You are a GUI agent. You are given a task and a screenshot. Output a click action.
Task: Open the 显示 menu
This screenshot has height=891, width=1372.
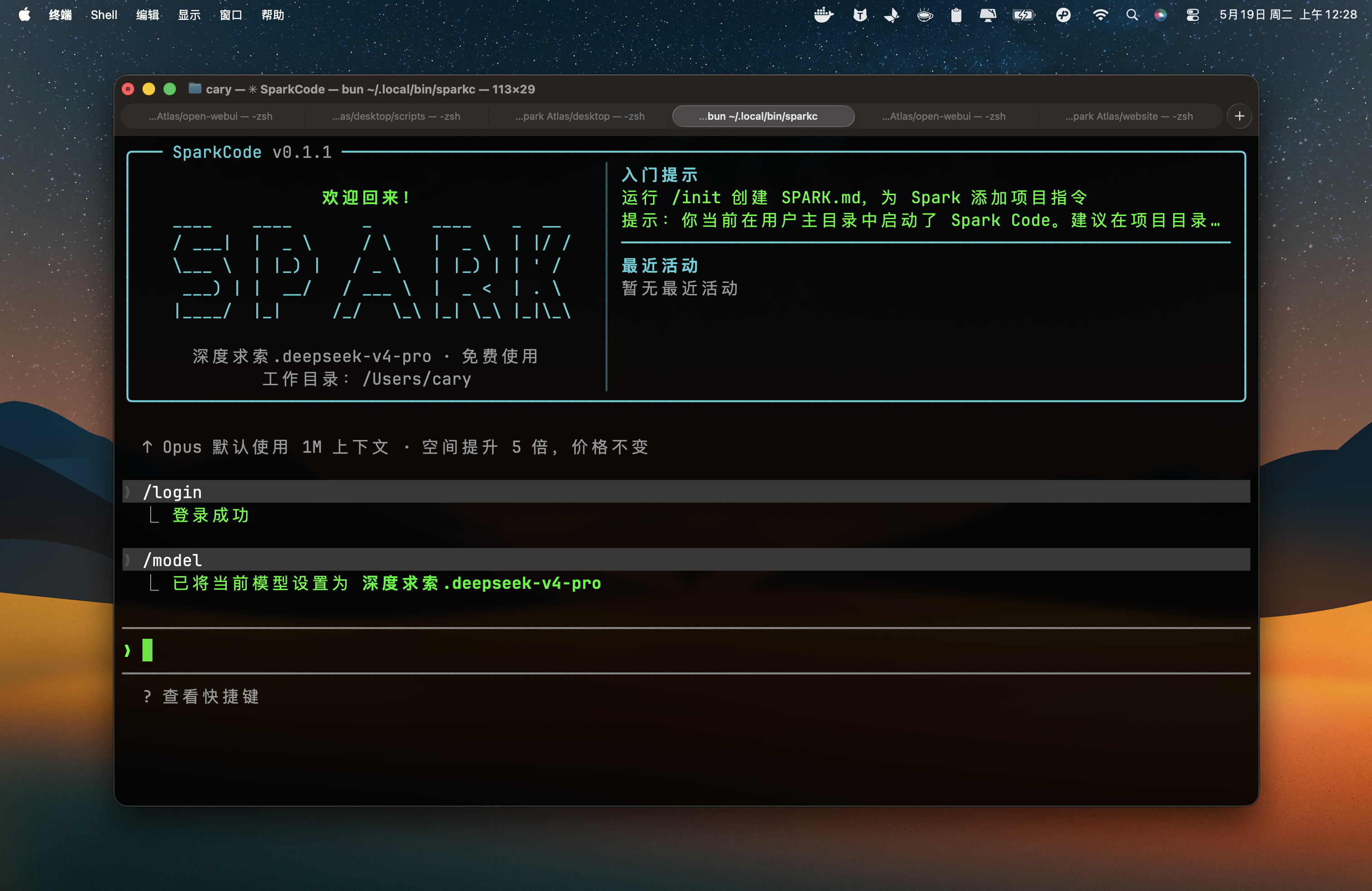pos(189,15)
